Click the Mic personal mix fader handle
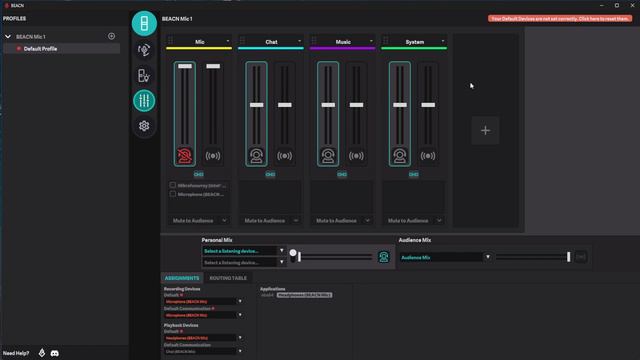The height and width of the screenshot is (360, 640). point(185,66)
